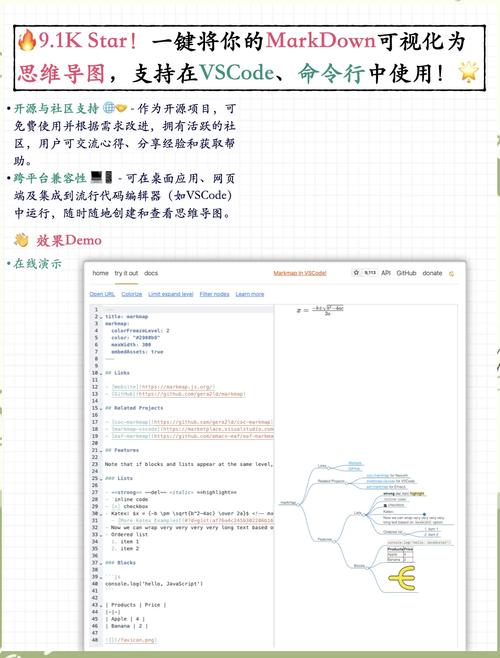Click the Limit expand level link
The width and height of the screenshot is (500, 658).
[170, 294]
